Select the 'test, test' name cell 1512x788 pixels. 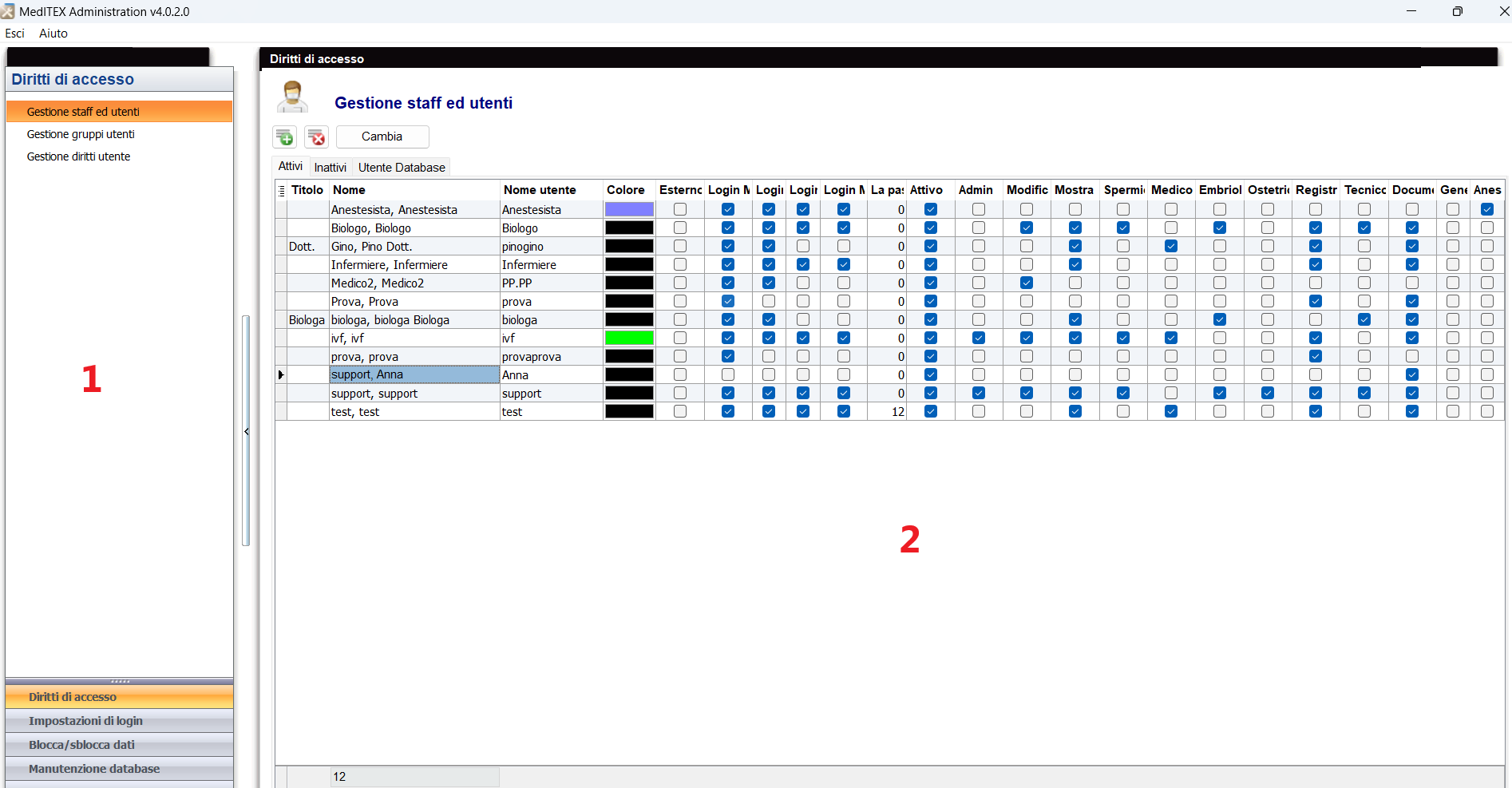pos(414,411)
